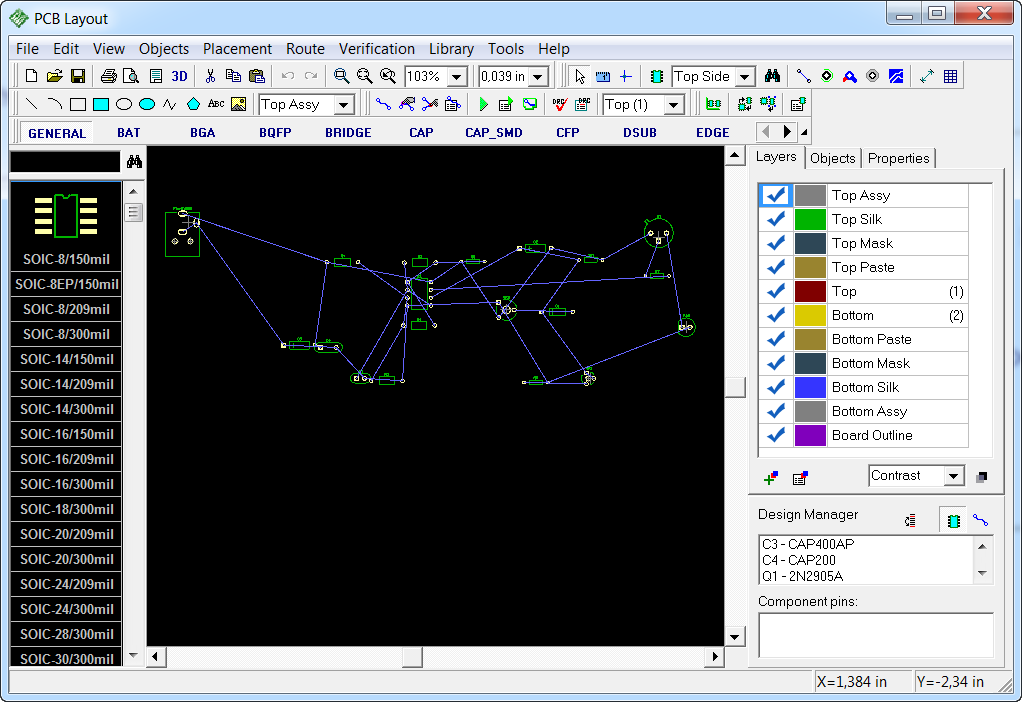Click the add layer plus icon
Viewport: 1022px width, 702px height.
tap(770, 478)
